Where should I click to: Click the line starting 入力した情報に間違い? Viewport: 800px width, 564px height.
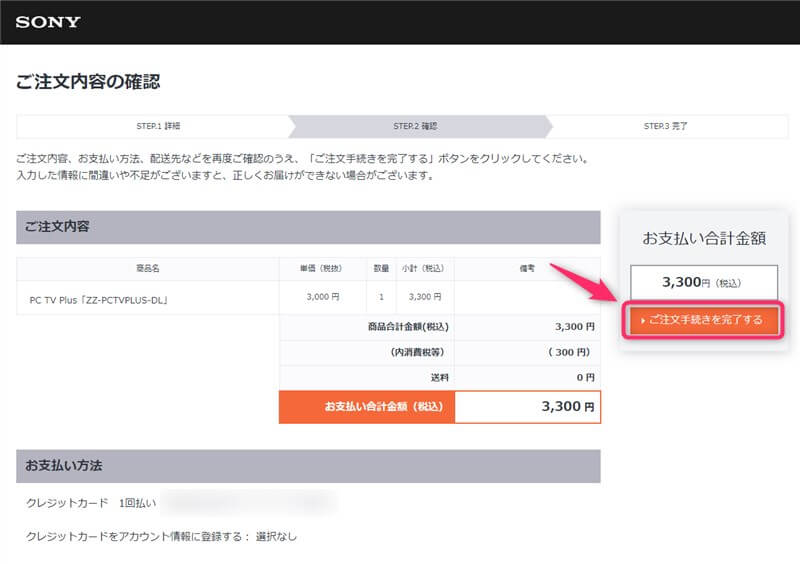(x=226, y=176)
